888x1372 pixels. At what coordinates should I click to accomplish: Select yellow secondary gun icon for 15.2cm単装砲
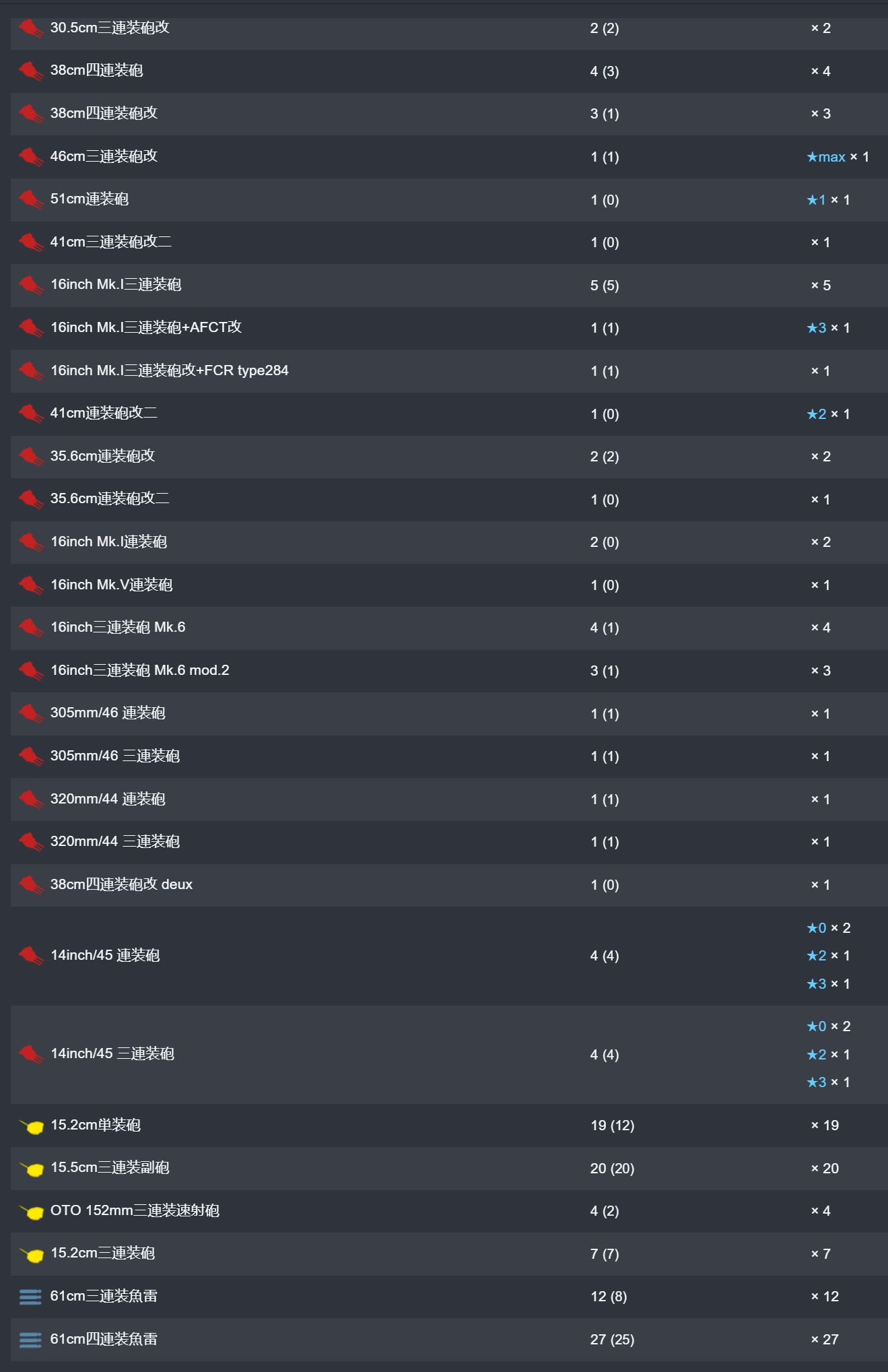coord(32,1126)
